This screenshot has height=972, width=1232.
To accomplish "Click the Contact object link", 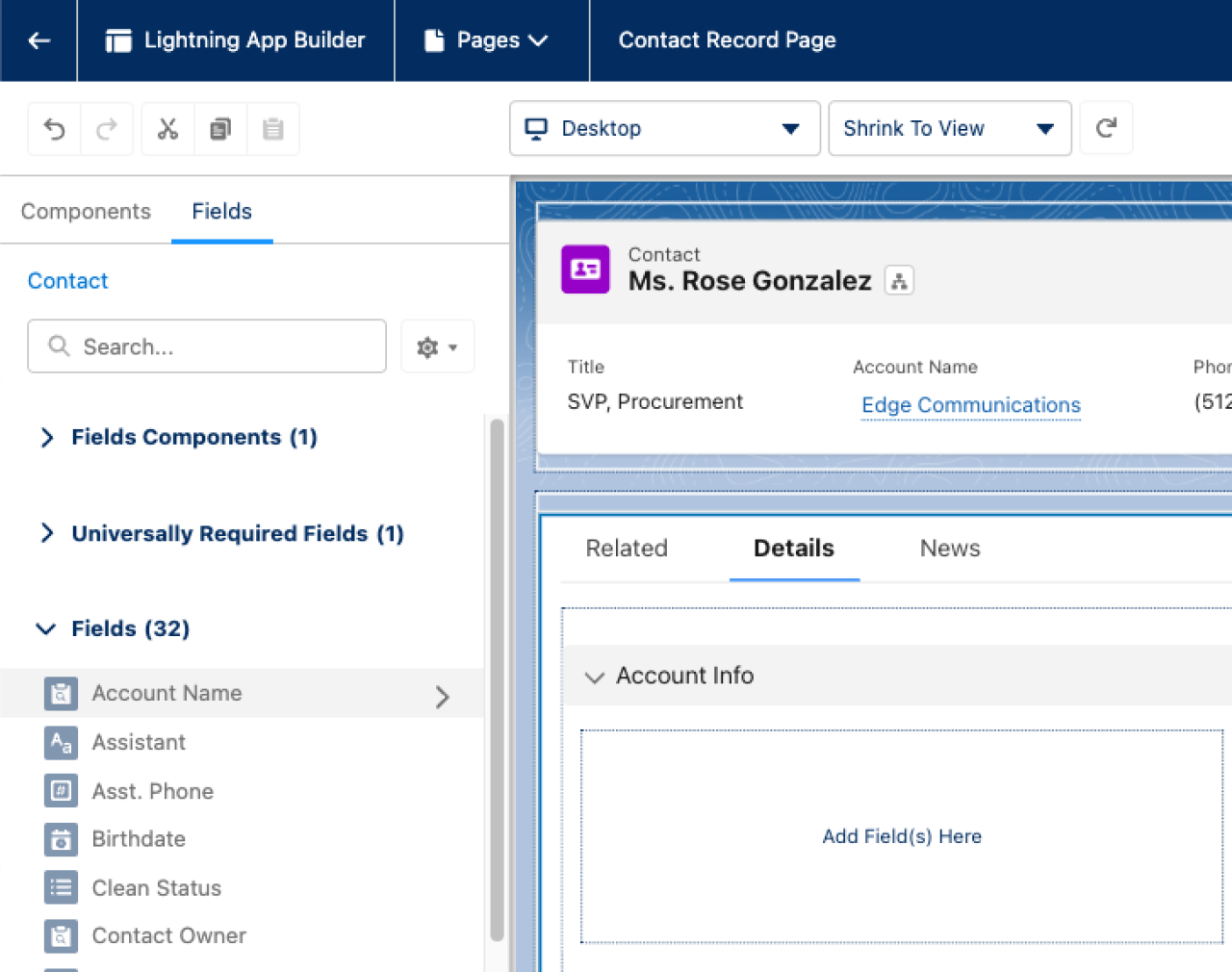I will coord(67,281).
